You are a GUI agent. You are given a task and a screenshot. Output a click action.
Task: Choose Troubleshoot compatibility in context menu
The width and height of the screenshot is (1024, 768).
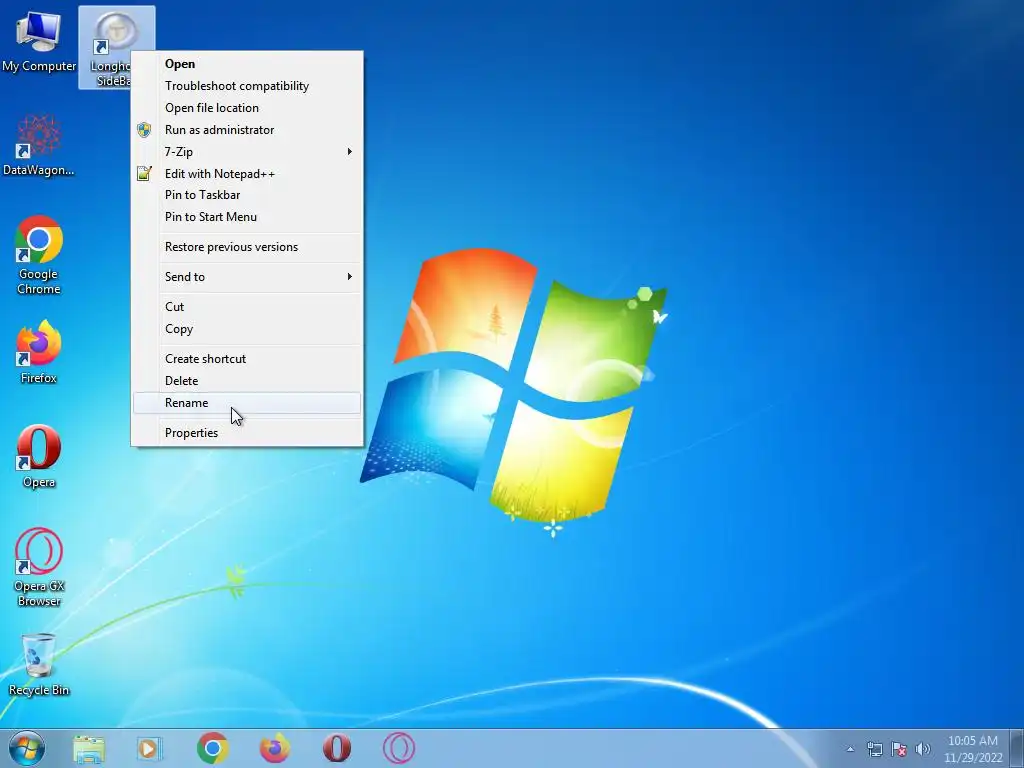[x=247, y=86]
